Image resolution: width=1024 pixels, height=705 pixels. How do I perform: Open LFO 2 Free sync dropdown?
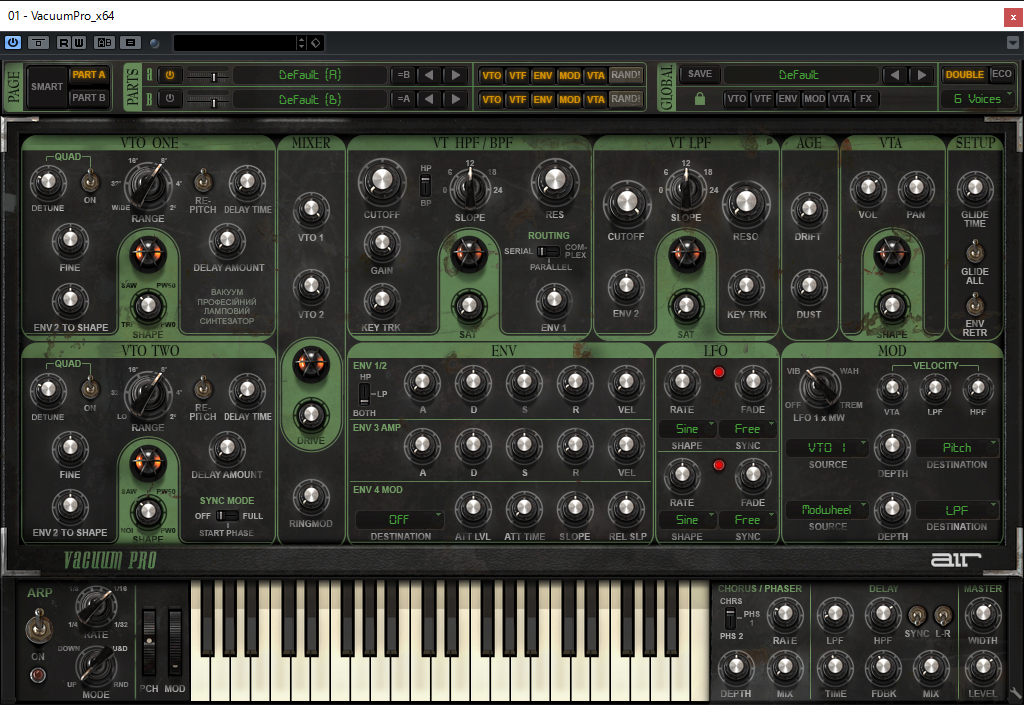[747, 520]
